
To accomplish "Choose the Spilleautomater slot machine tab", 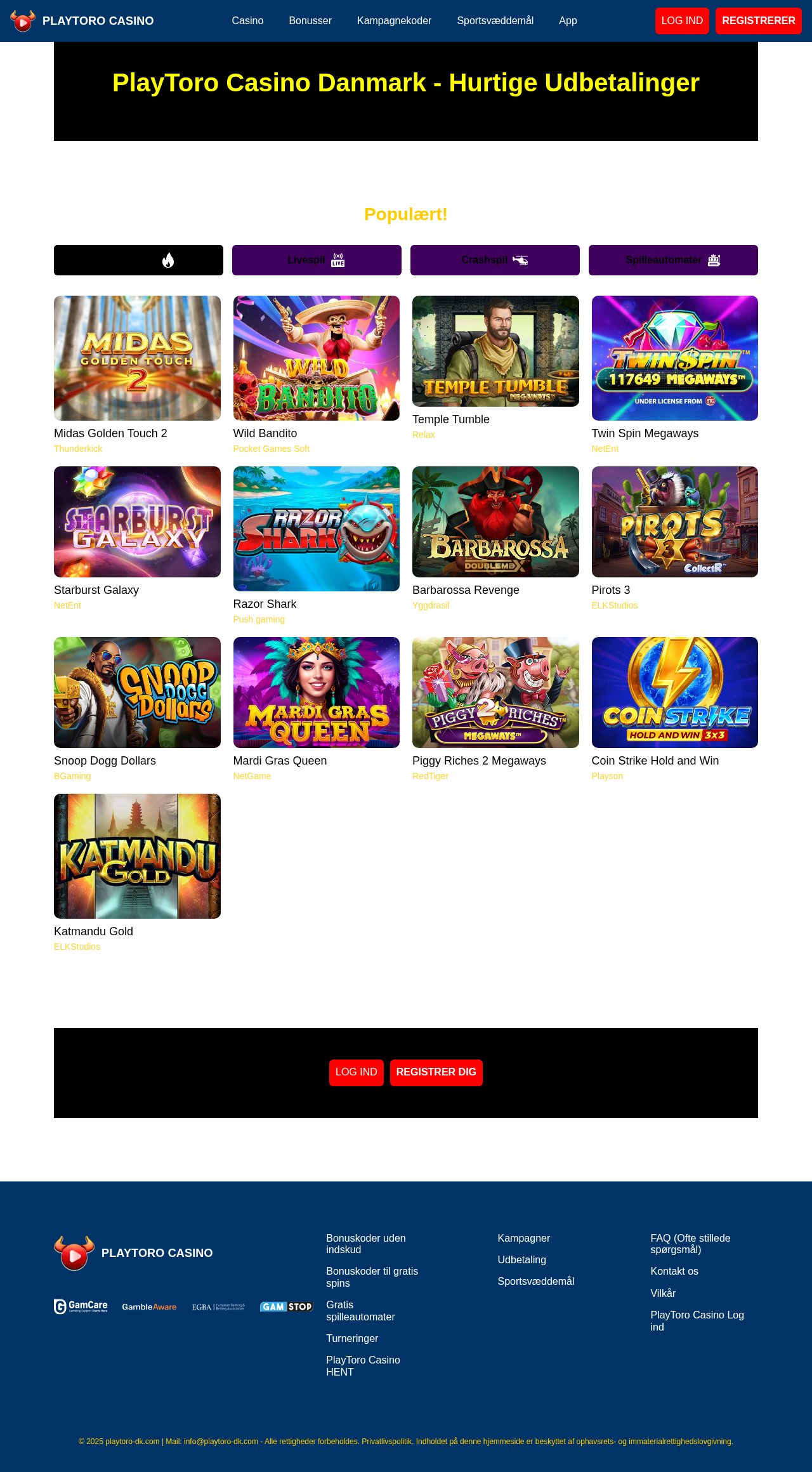I will [x=673, y=260].
